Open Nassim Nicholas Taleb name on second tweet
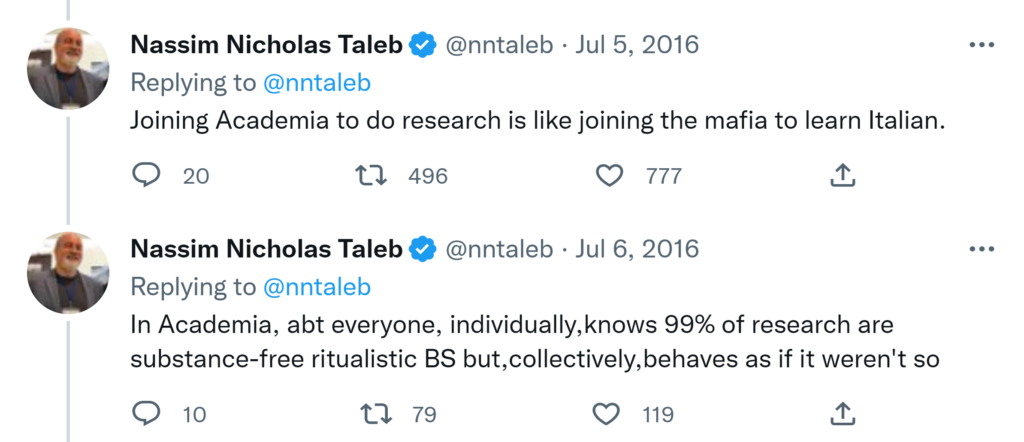The width and height of the screenshot is (1024, 442). coord(266,249)
